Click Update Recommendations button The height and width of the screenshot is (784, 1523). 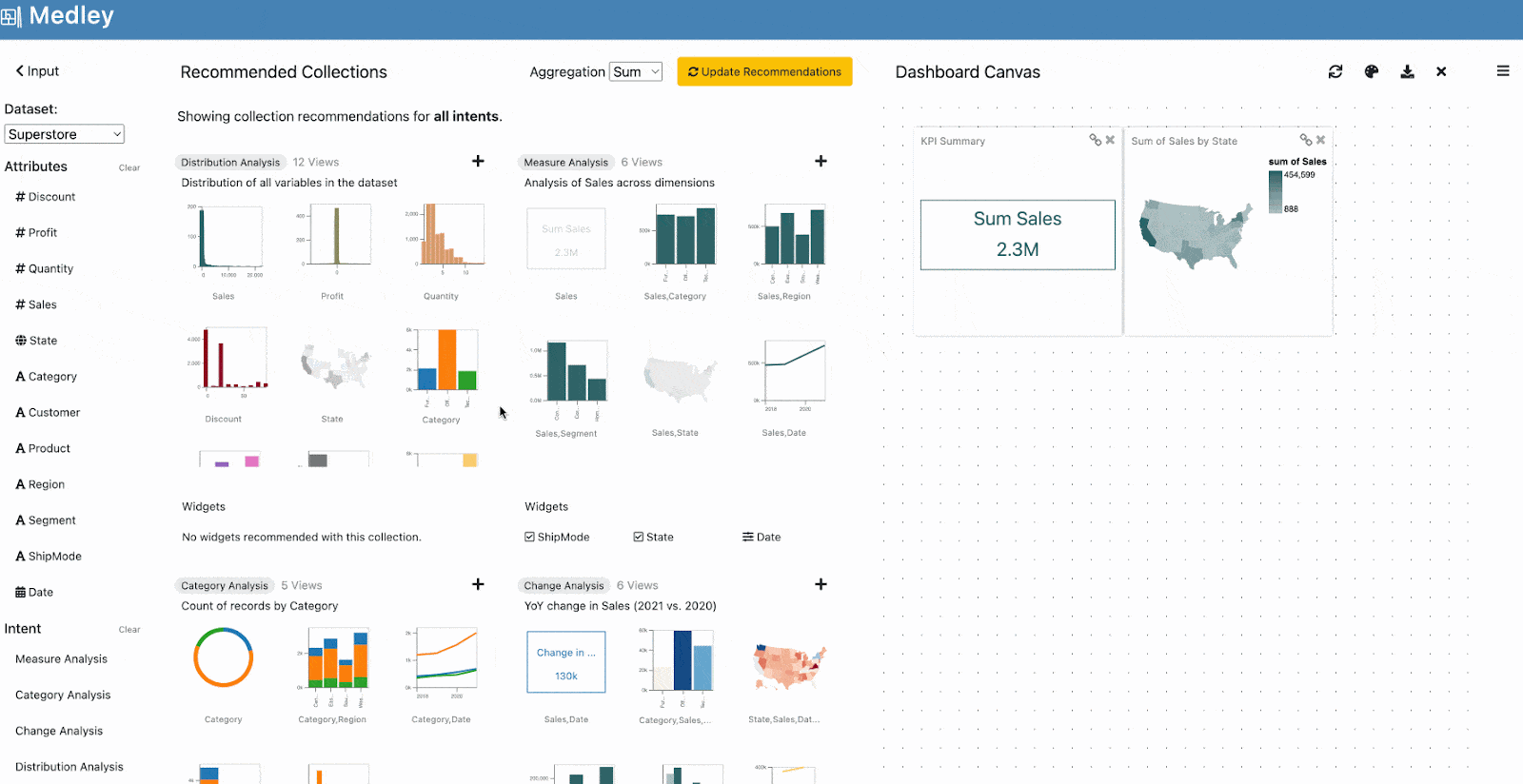point(764,71)
